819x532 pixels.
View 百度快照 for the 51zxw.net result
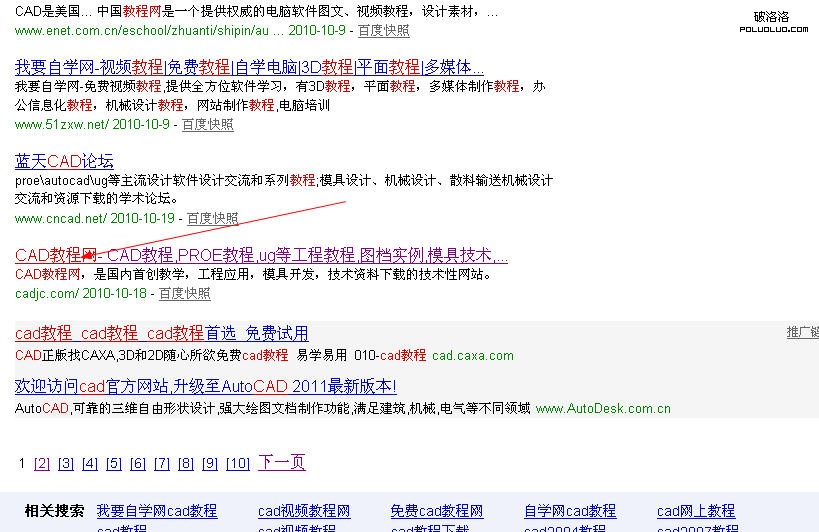(207, 125)
